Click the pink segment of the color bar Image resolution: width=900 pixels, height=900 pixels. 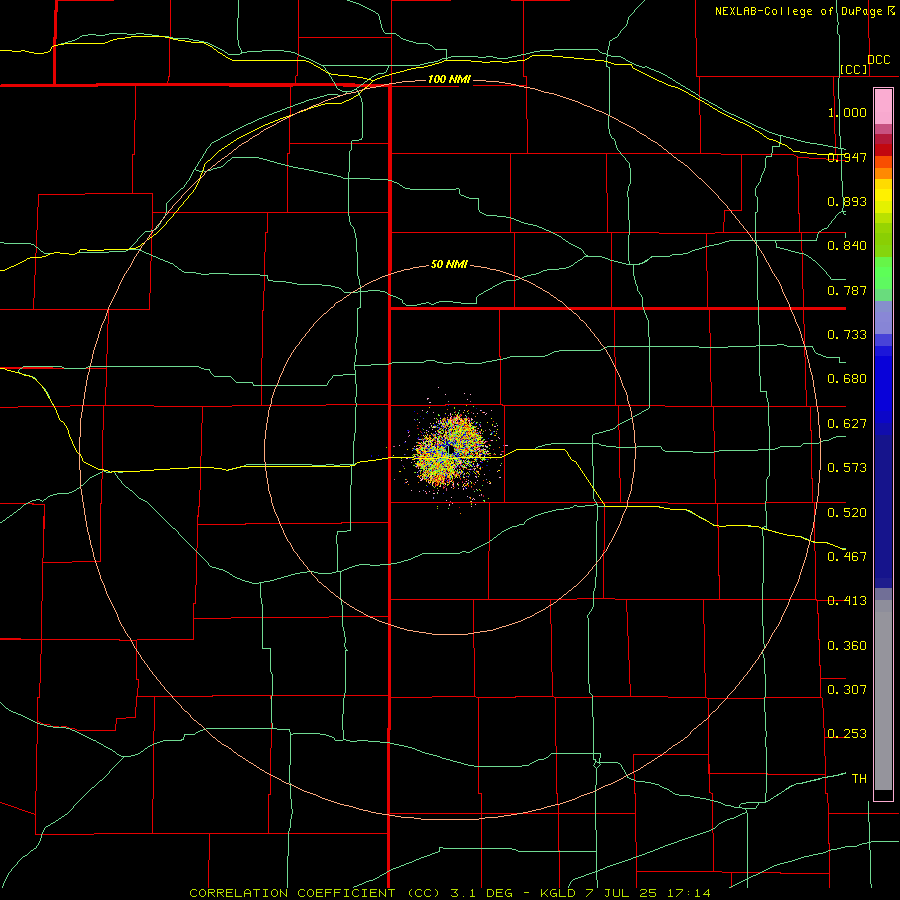coord(883,107)
